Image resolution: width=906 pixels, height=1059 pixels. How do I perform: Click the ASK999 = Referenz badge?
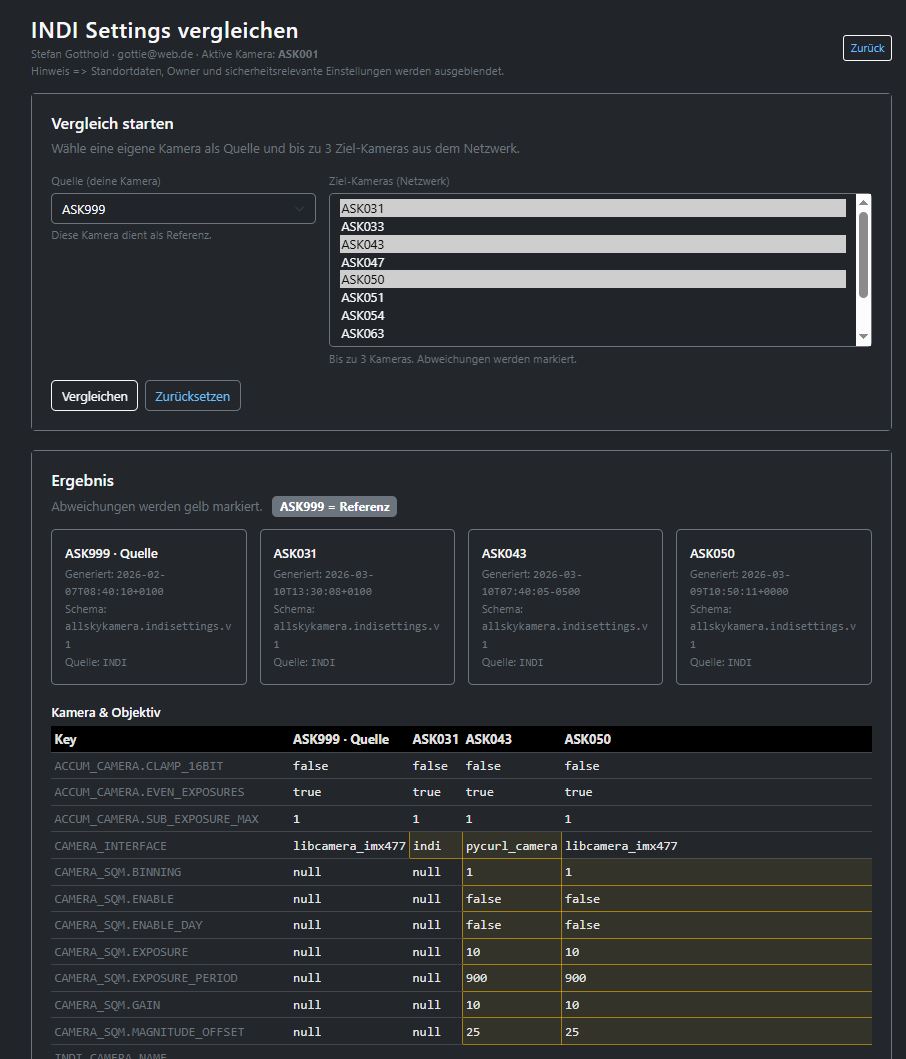(x=334, y=506)
